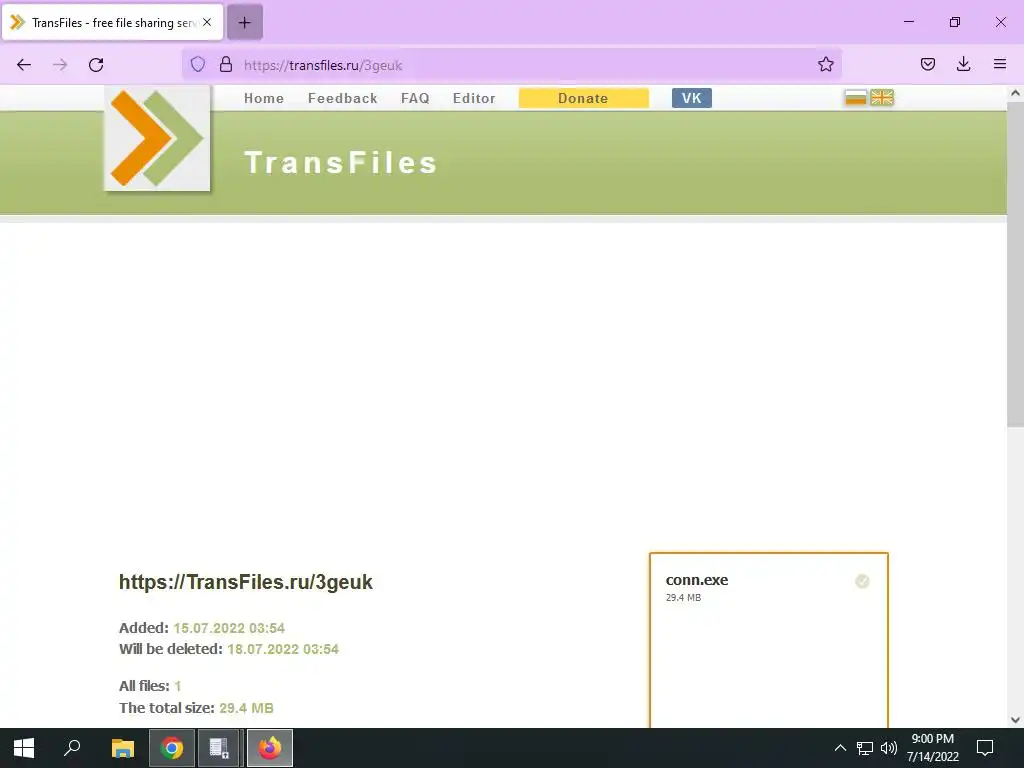Click the 29.4 MB size under conn.exe
This screenshot has width=1024, height=768.
683,598
